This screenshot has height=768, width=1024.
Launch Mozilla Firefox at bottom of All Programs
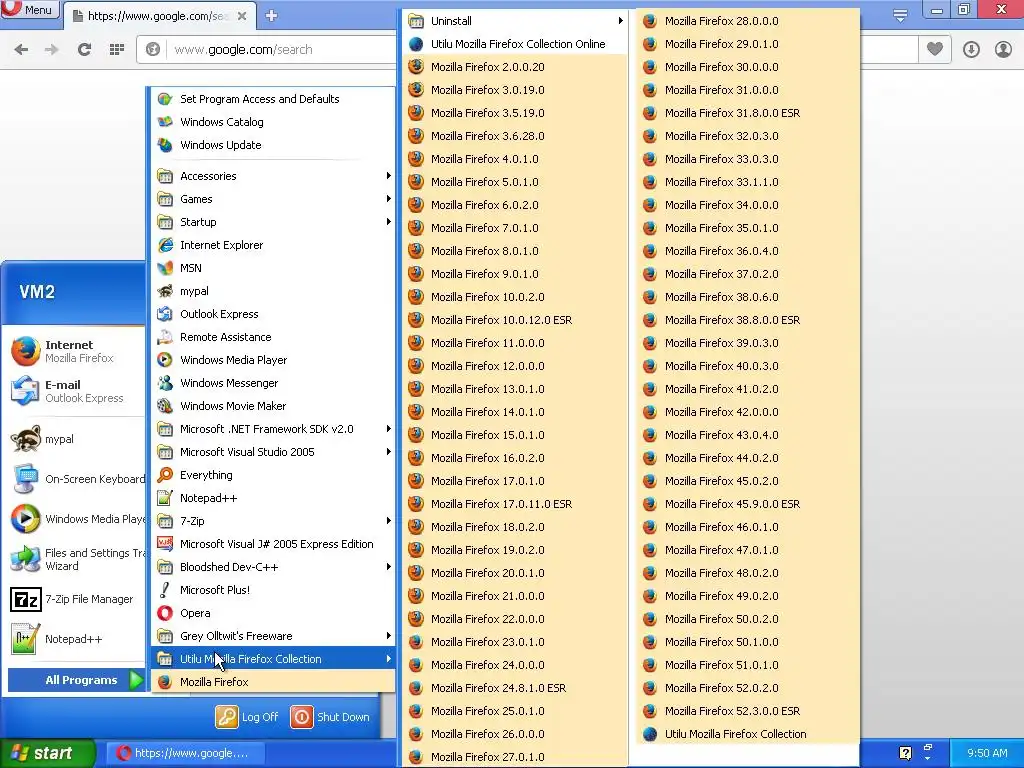[x=273, y=682]
